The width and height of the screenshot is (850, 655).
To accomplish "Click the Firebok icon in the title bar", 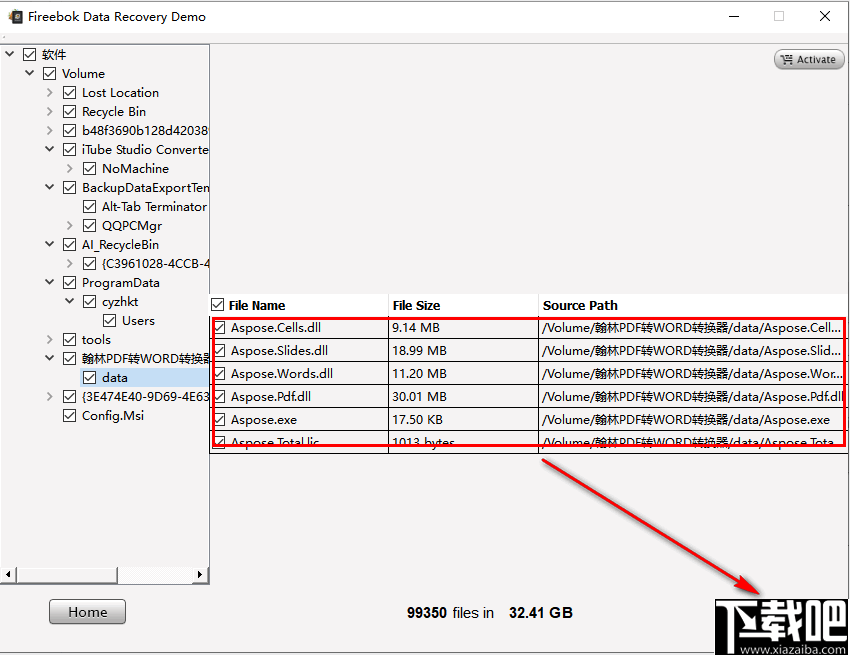I will (16, 16).
